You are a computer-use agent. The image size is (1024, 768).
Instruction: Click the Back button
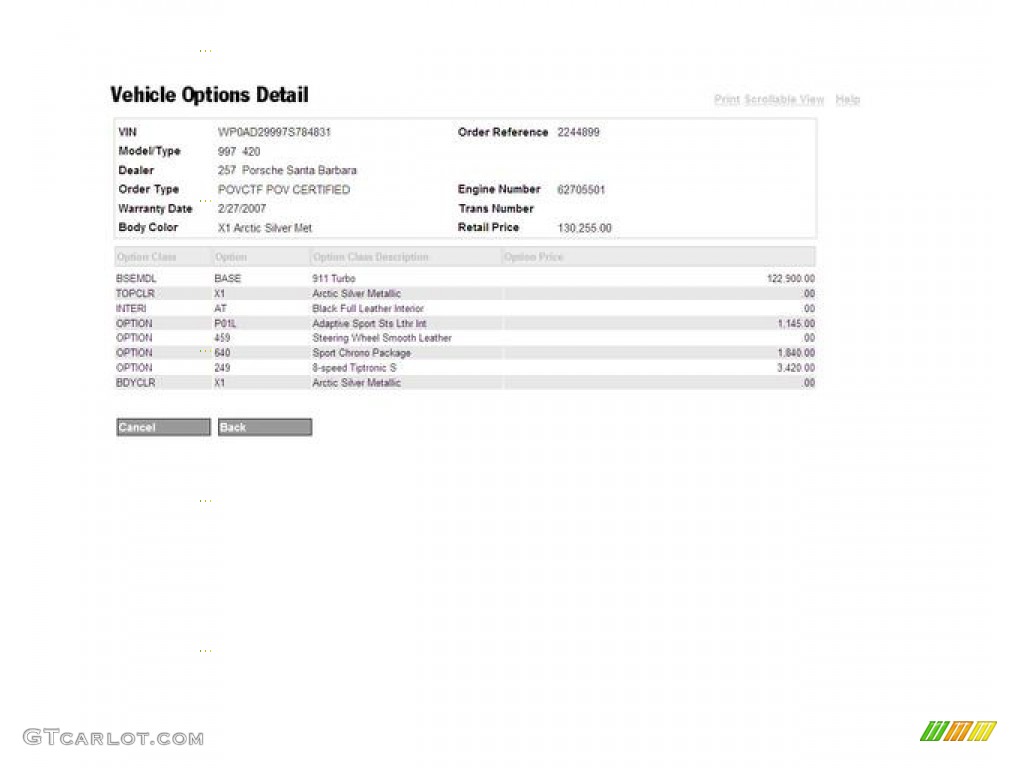(264, 427)
